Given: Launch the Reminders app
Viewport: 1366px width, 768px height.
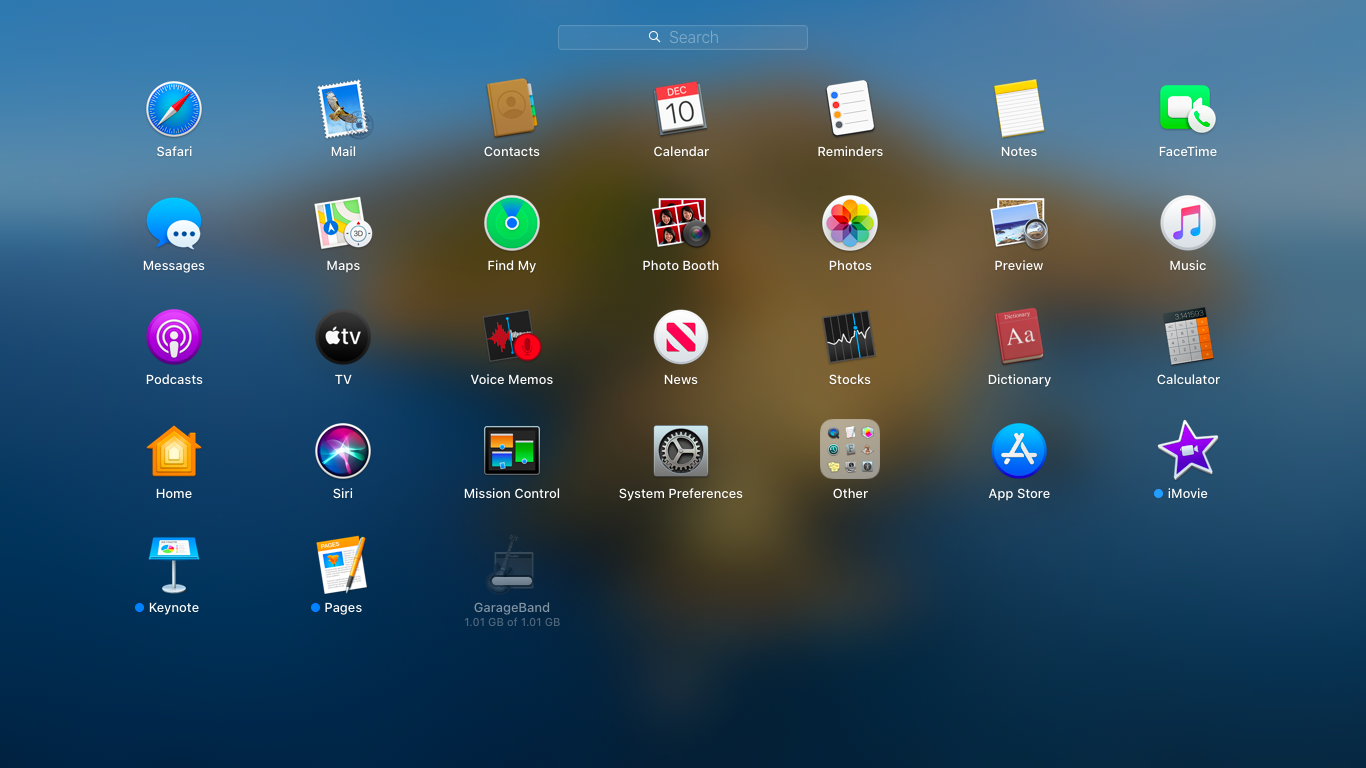Looking at the screenshot, I should [850, 109].
